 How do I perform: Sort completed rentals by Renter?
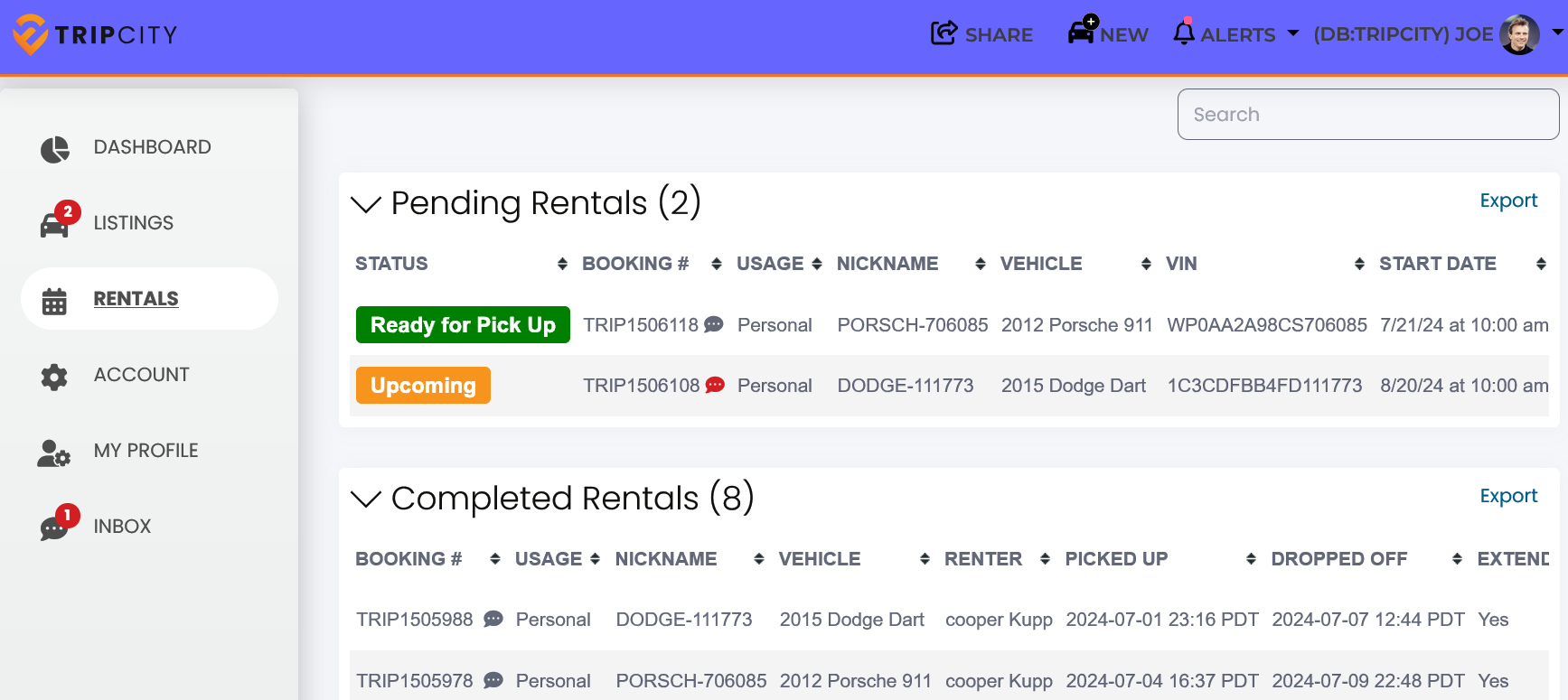coord(1045,559)
